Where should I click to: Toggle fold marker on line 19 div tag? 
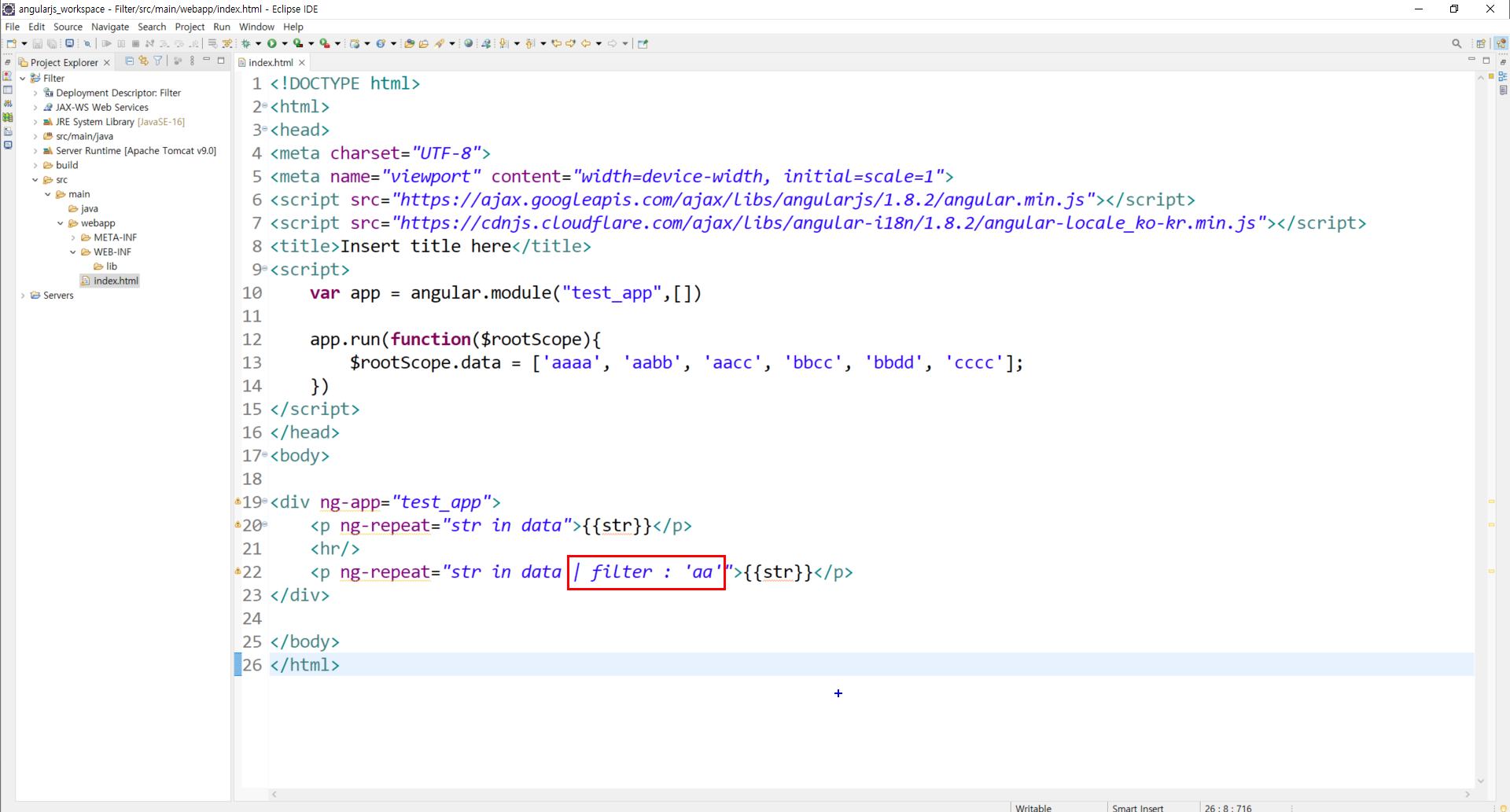coord(266,502)
